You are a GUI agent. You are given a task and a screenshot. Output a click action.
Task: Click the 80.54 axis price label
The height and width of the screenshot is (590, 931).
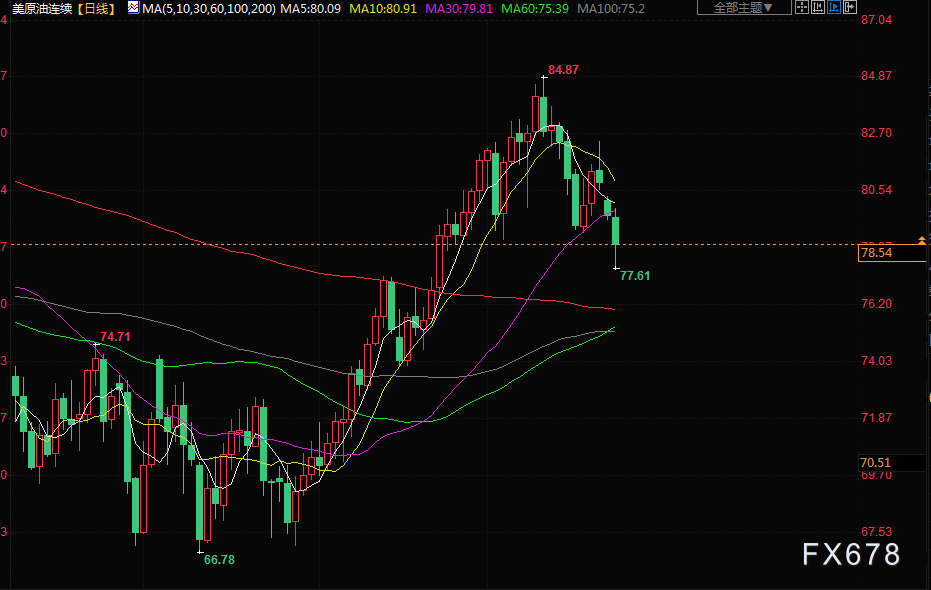(876, 189)
